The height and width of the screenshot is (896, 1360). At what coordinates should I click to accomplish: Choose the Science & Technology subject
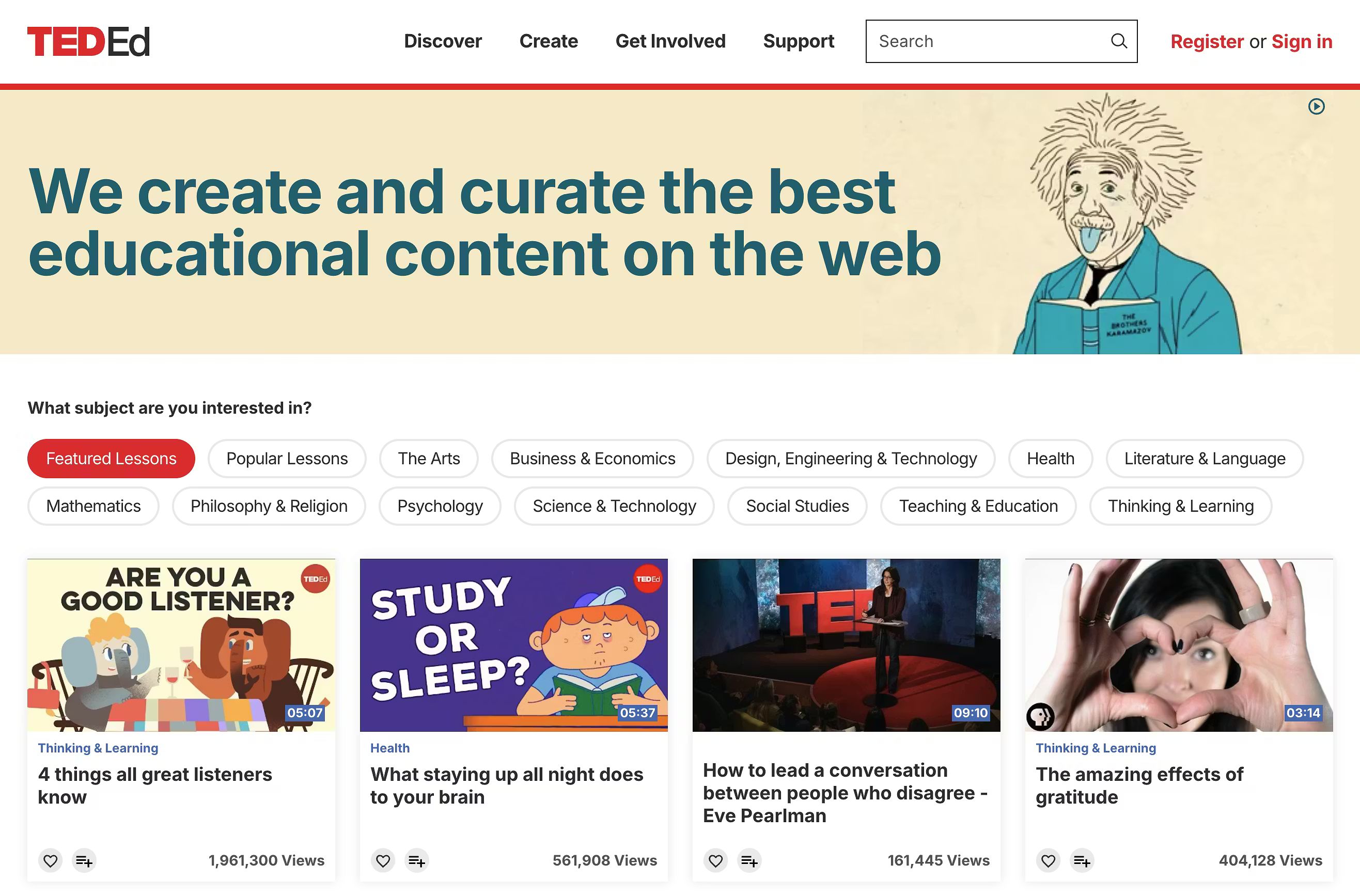614,506
